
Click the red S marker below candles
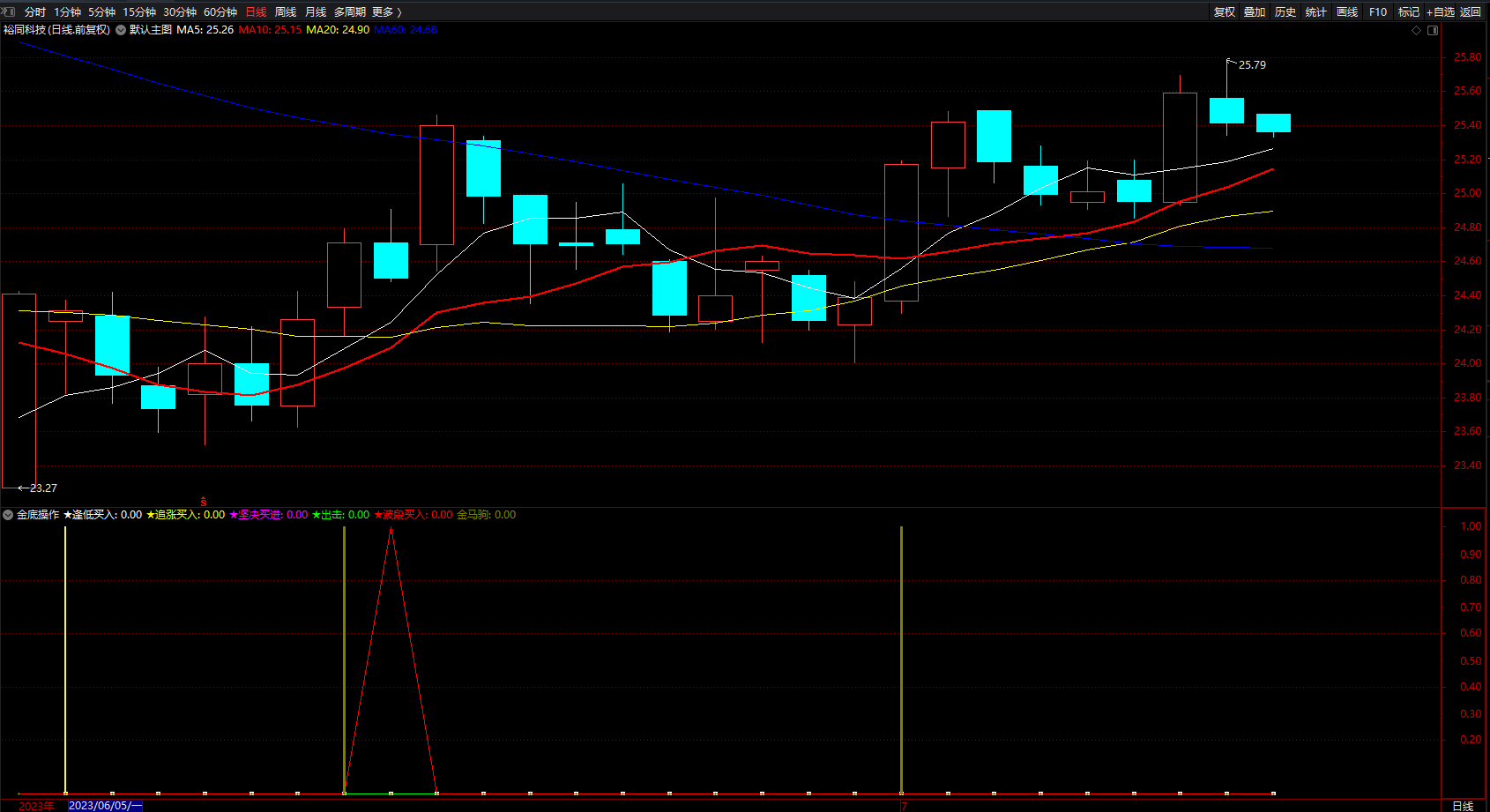coord(204,502)
